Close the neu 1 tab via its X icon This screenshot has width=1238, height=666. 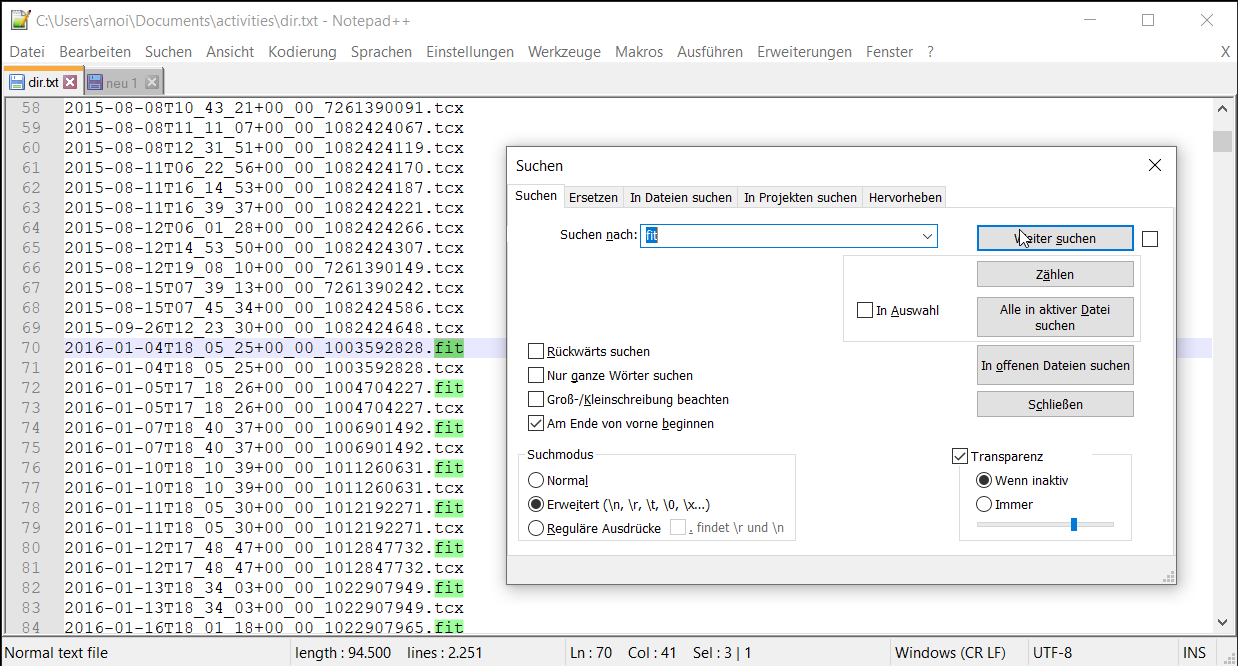tap(151, 83)
